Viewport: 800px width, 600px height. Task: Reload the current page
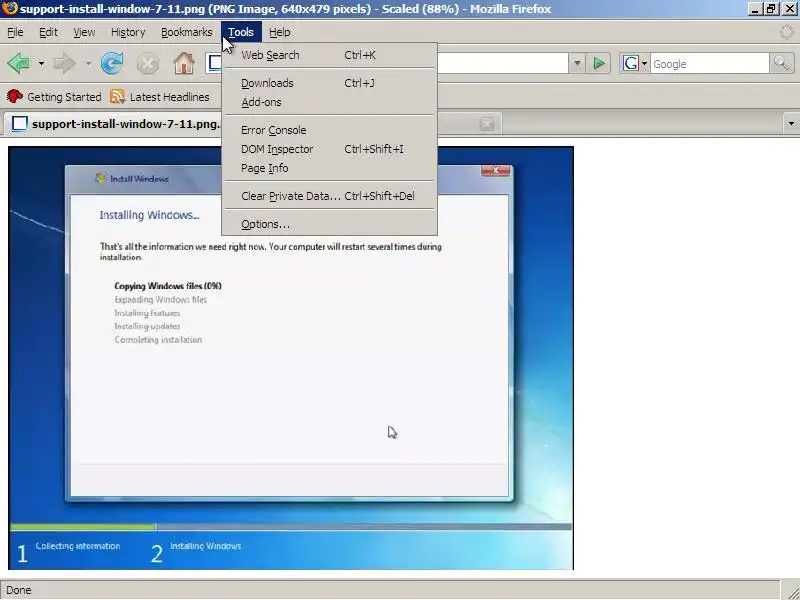pos(112,63)
